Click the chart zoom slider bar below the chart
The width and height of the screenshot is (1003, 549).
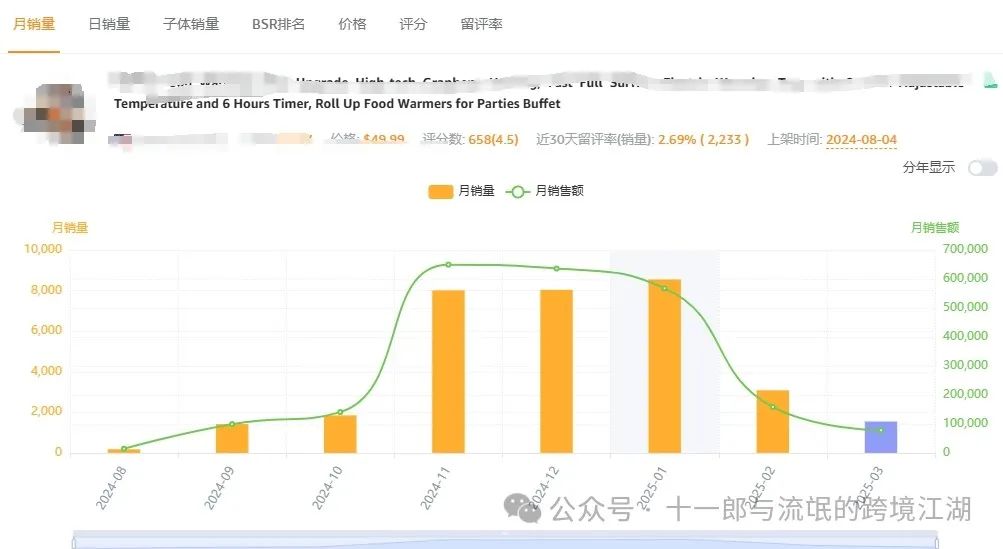pyautogui.click(x=505, y=540)
